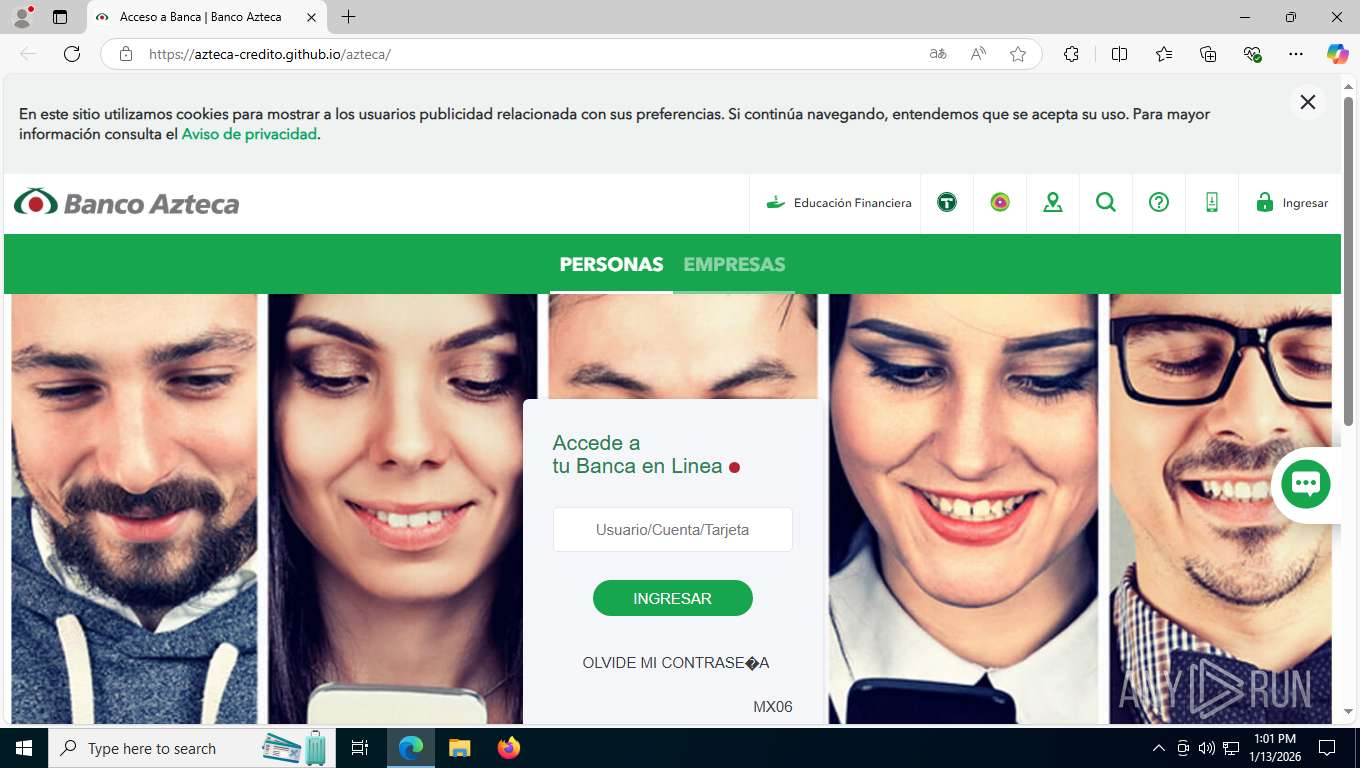Click the Banco Azteca logo
Image resolution: width=1360 pixels, height=768 pixels.
[127, 203]
